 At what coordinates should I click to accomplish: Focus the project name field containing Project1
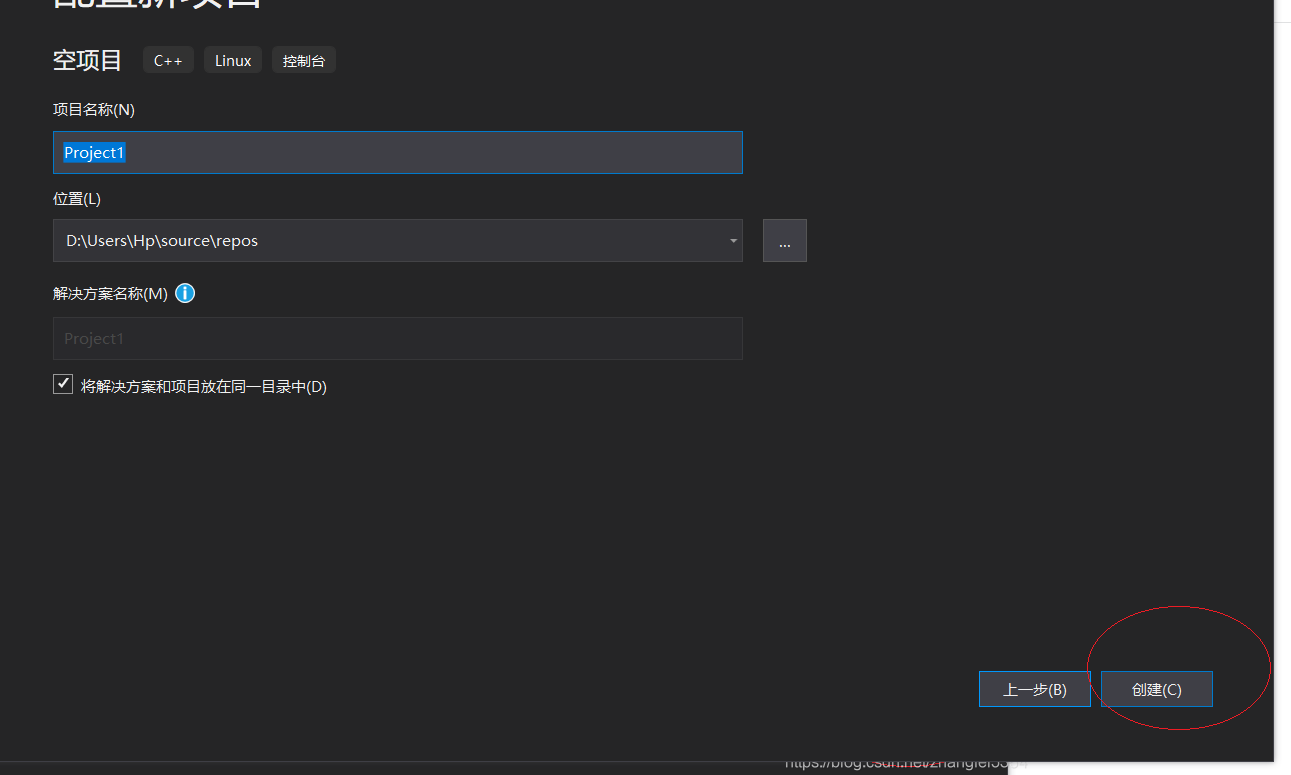coord(398,153)
